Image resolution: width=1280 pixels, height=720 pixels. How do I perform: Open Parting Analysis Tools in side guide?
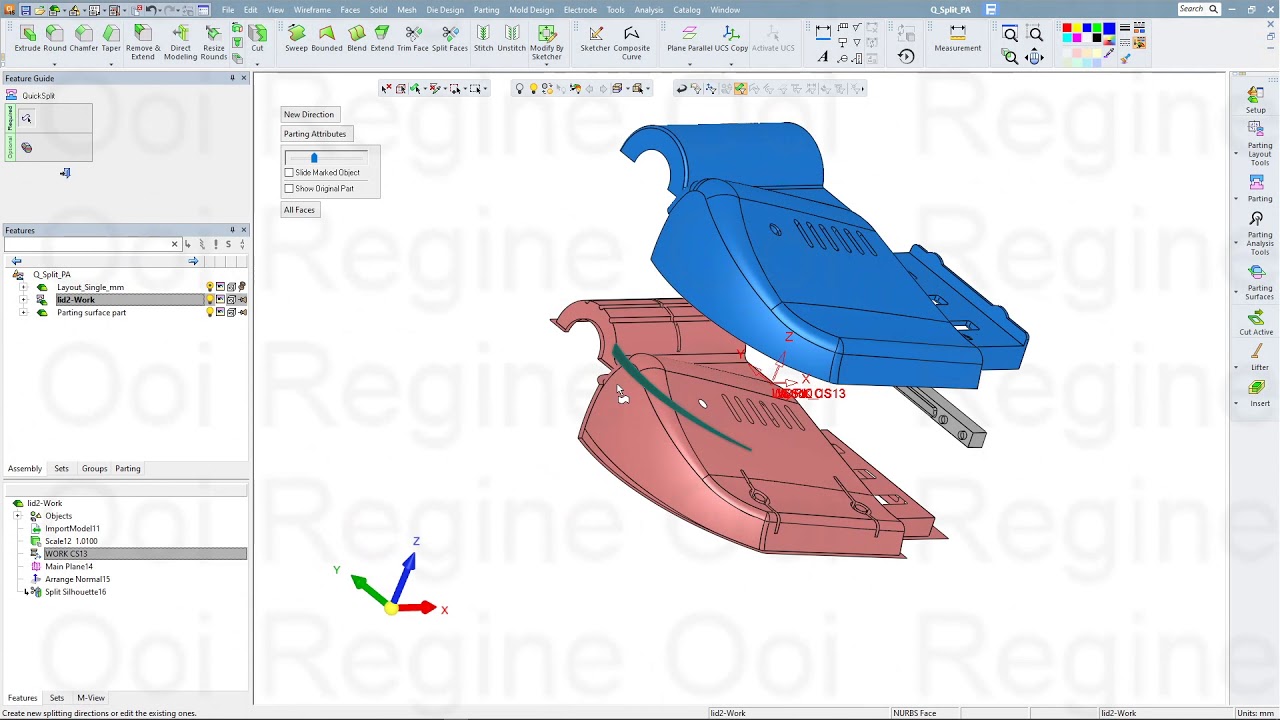coord(1258,233)
